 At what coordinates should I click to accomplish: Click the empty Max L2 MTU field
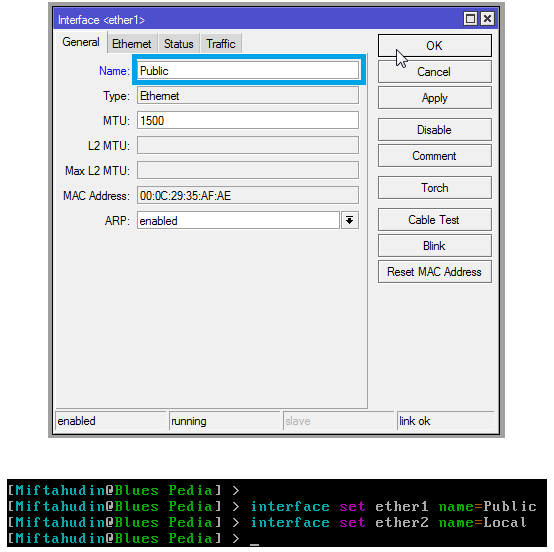(x=248, y=170)
